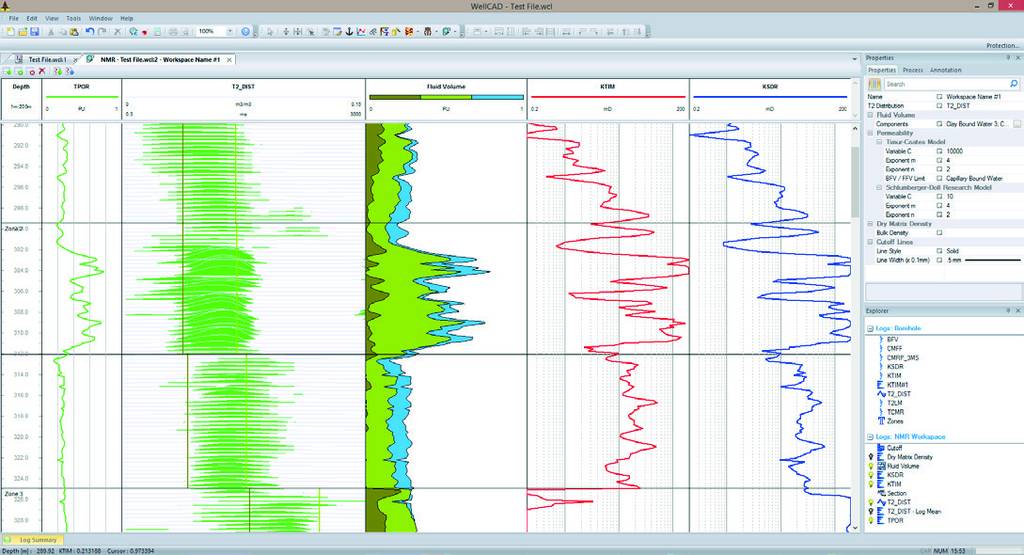Collapse the Permeability property section
Image resolution: width=1024 pixels, height=555 pixels.
click(x=870, y=132)
